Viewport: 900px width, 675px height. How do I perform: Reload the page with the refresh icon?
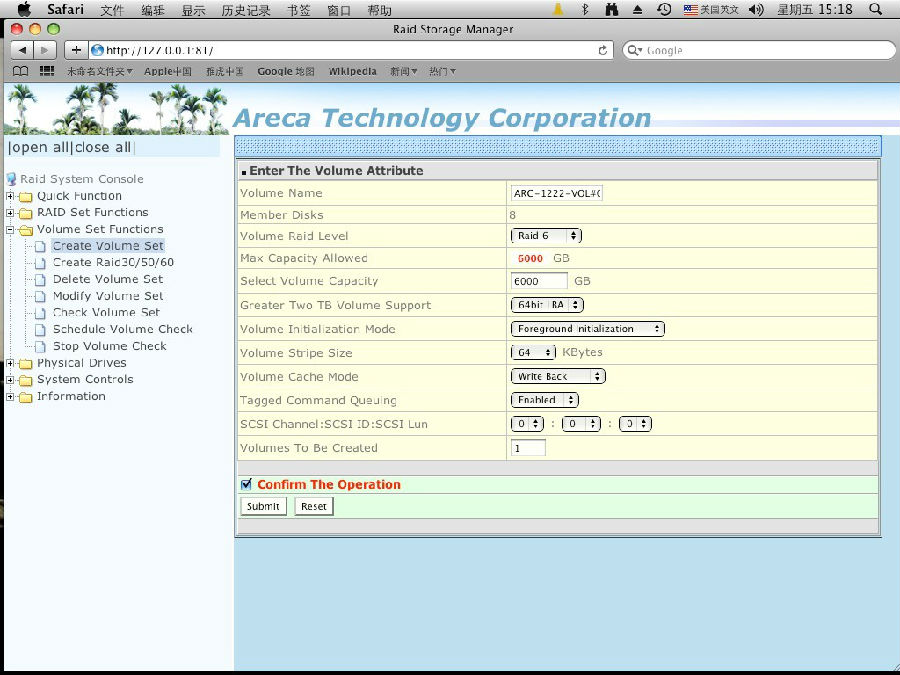[x=602, y=51]
